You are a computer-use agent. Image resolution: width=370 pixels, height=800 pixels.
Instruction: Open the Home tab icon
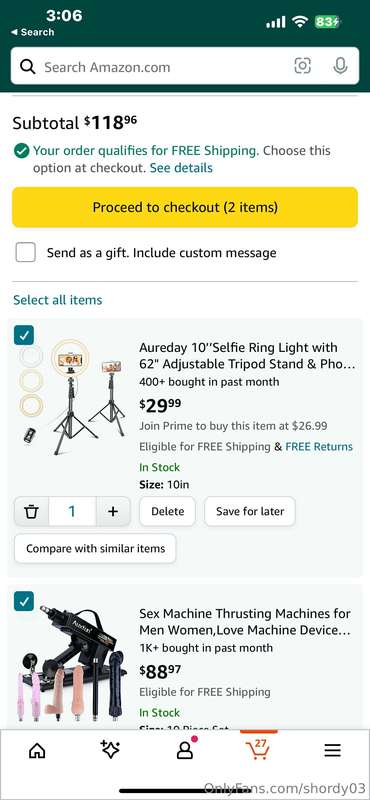[37, 750]
